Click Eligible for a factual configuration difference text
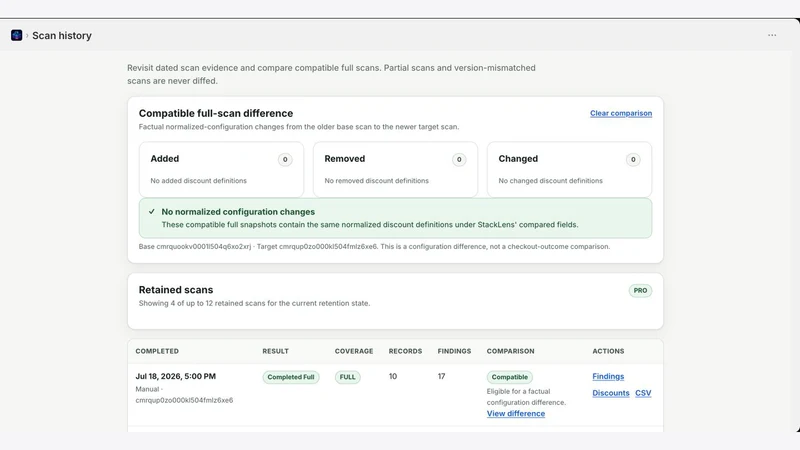 point(526,397)
